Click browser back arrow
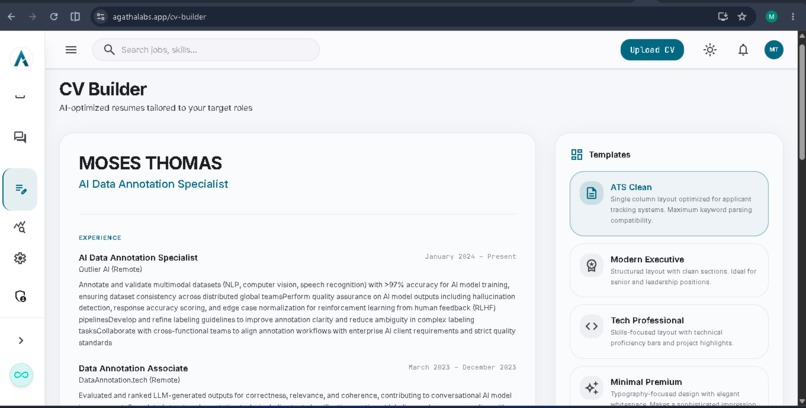The image size is (806, 408). (x=11, y=16)
